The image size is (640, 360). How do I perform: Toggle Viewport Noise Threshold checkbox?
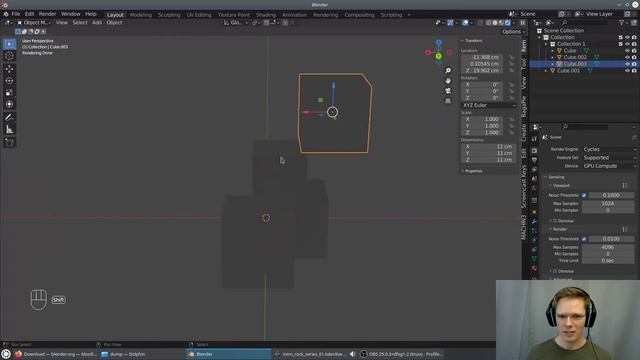click(x=584, y=196)
